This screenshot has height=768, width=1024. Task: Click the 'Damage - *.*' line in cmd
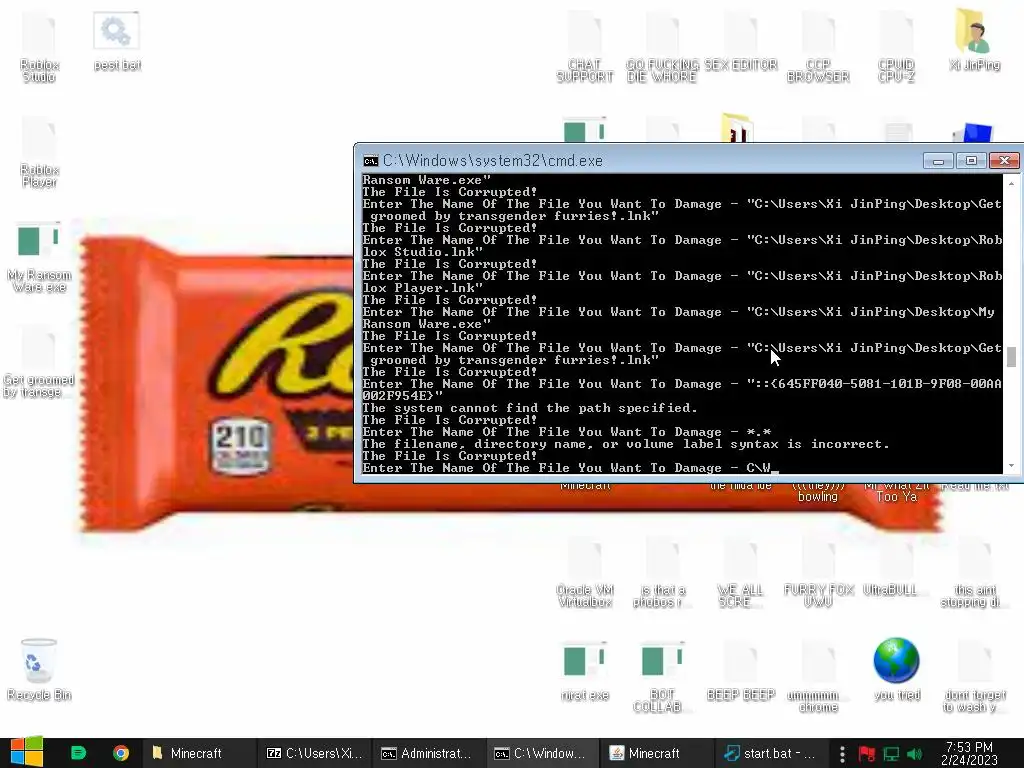click(x=567, y=432)
